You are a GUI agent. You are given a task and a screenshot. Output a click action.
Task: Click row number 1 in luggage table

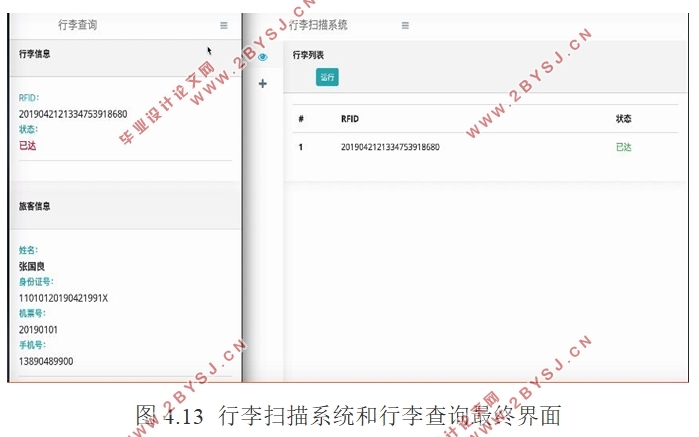point(301,147)
